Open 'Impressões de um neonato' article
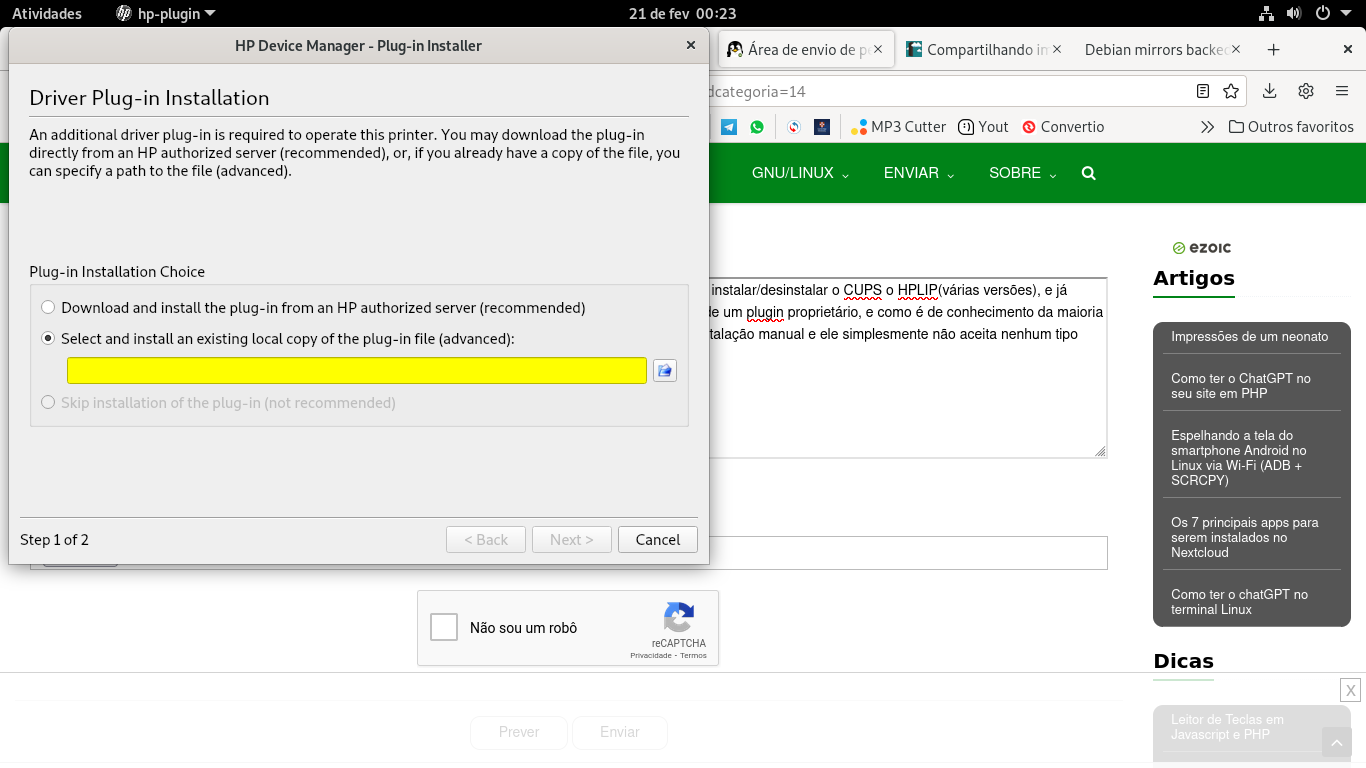This screenshot has height=768, width=1366. pos(1250,337)
